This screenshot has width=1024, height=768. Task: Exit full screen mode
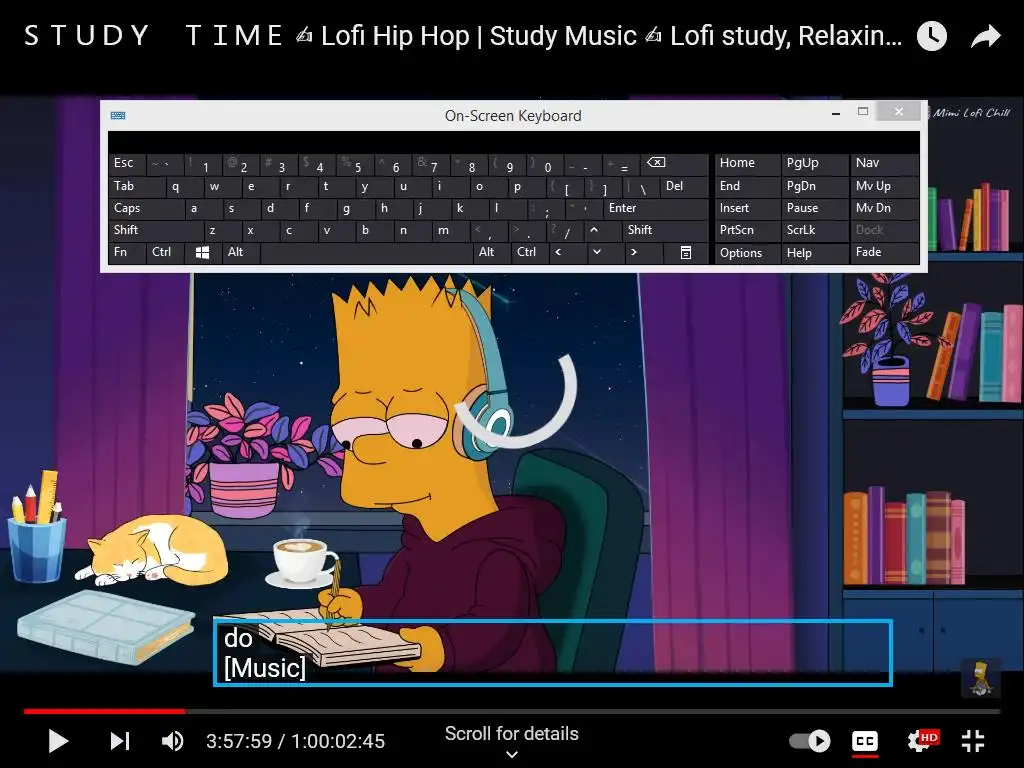click(x=973, y=741)
